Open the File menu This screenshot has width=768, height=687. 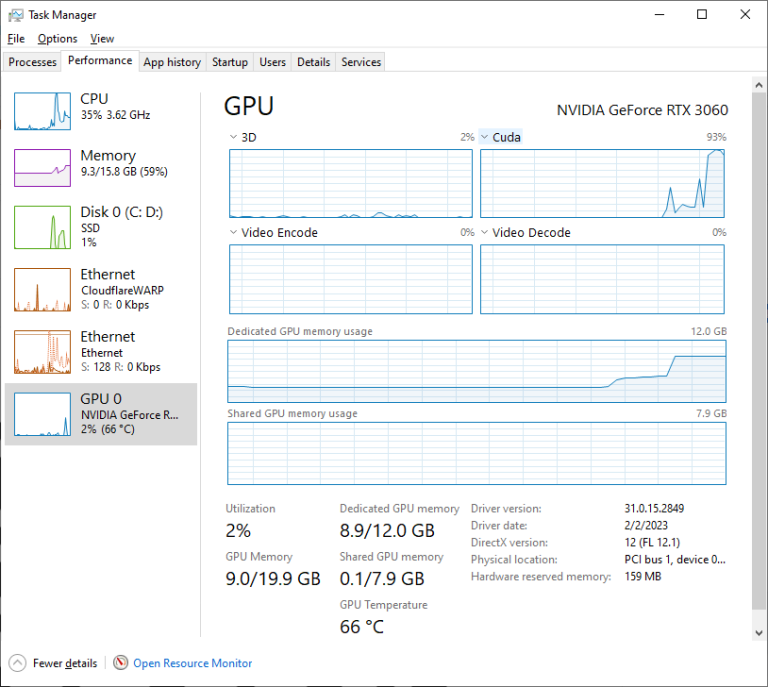(15, 39)
